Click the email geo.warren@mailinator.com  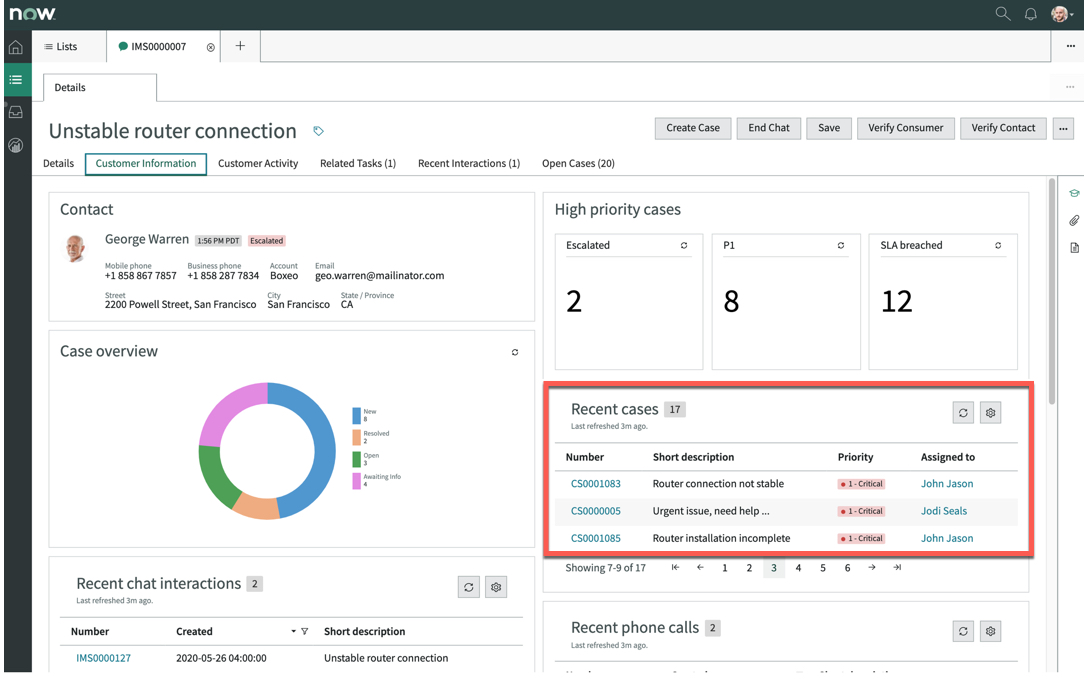pos(379,275)
